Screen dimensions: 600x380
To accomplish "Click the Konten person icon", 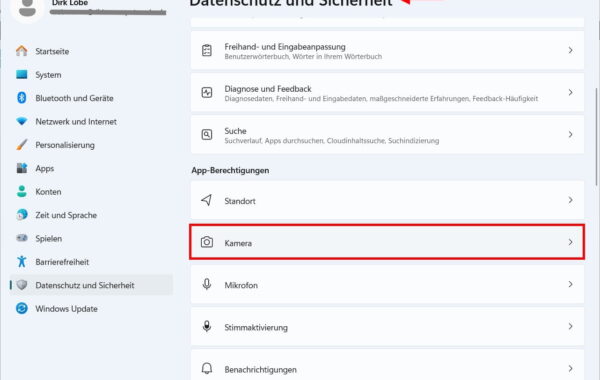I will click(22, 191).
